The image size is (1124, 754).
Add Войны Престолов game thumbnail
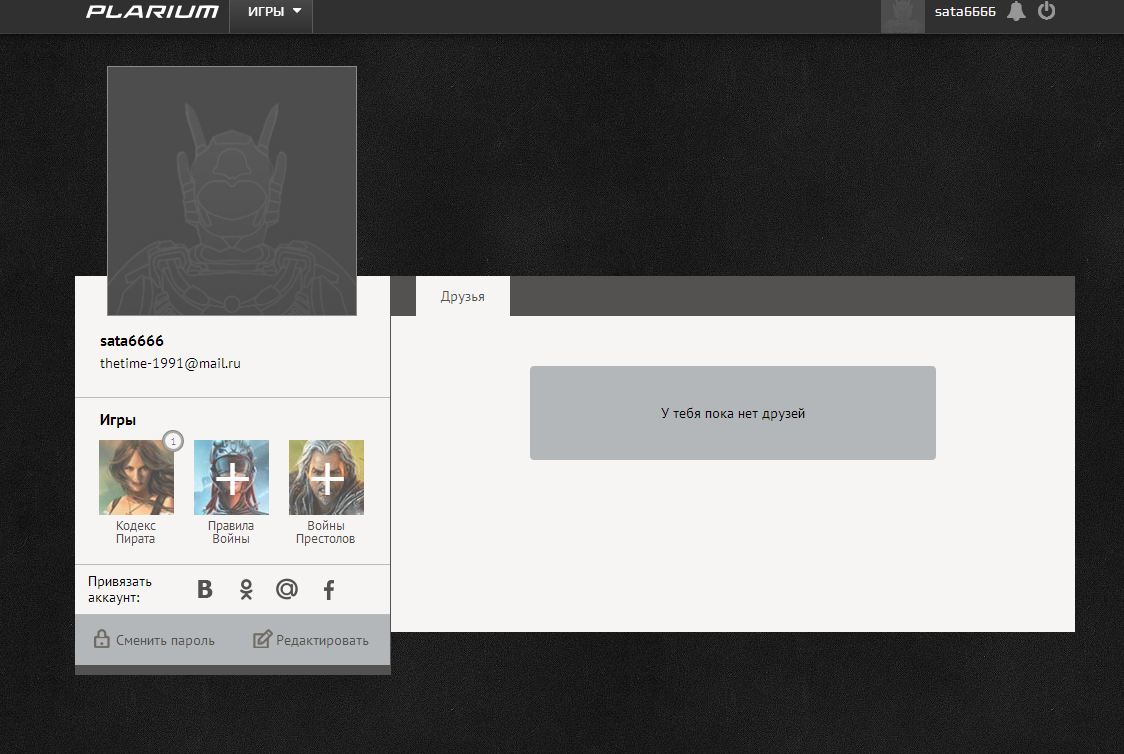click(x=326, y=477)
